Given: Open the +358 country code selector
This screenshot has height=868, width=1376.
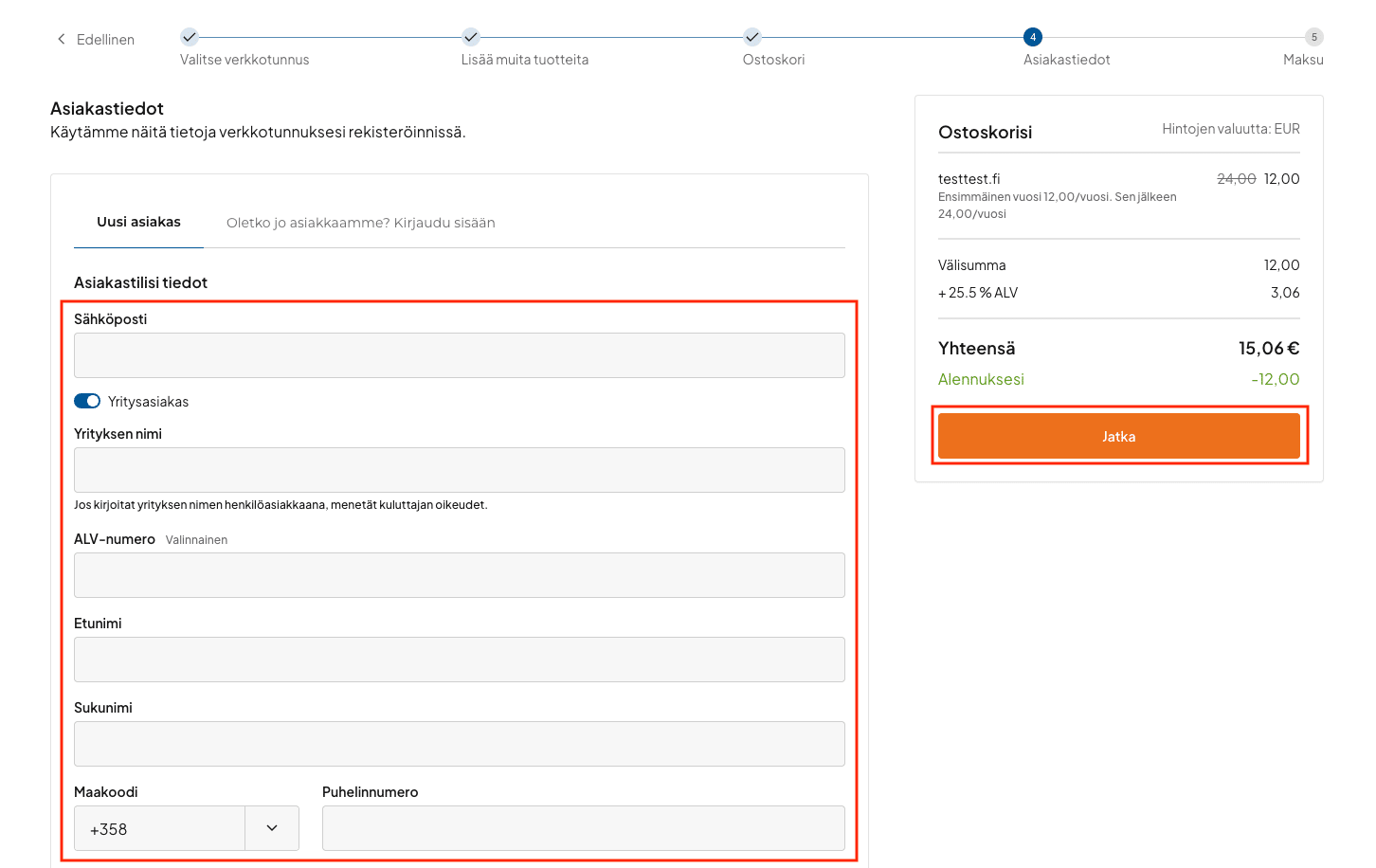Looking at the screenshot, I should coord(159,828).
